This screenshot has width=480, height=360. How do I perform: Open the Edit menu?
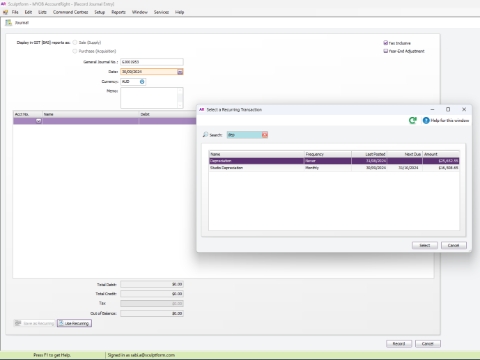coord(28,12)
